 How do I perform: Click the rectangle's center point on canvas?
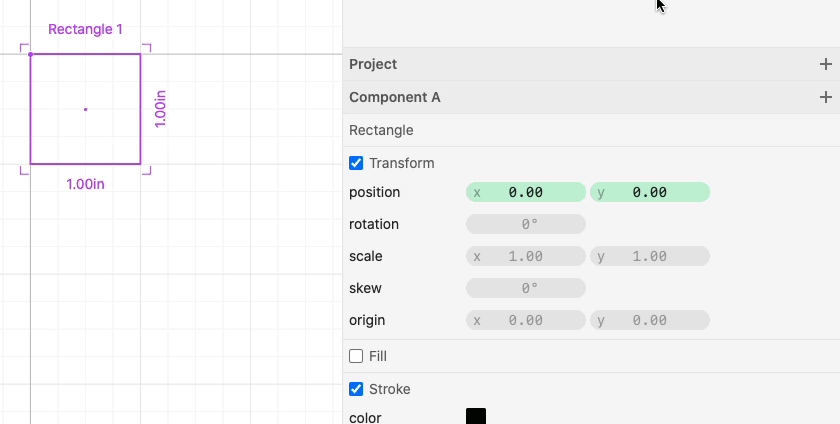[x=85, y=109]
